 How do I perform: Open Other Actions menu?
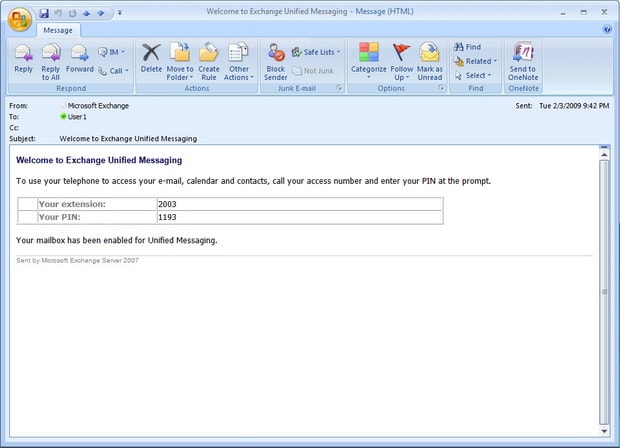pos(239,62)
